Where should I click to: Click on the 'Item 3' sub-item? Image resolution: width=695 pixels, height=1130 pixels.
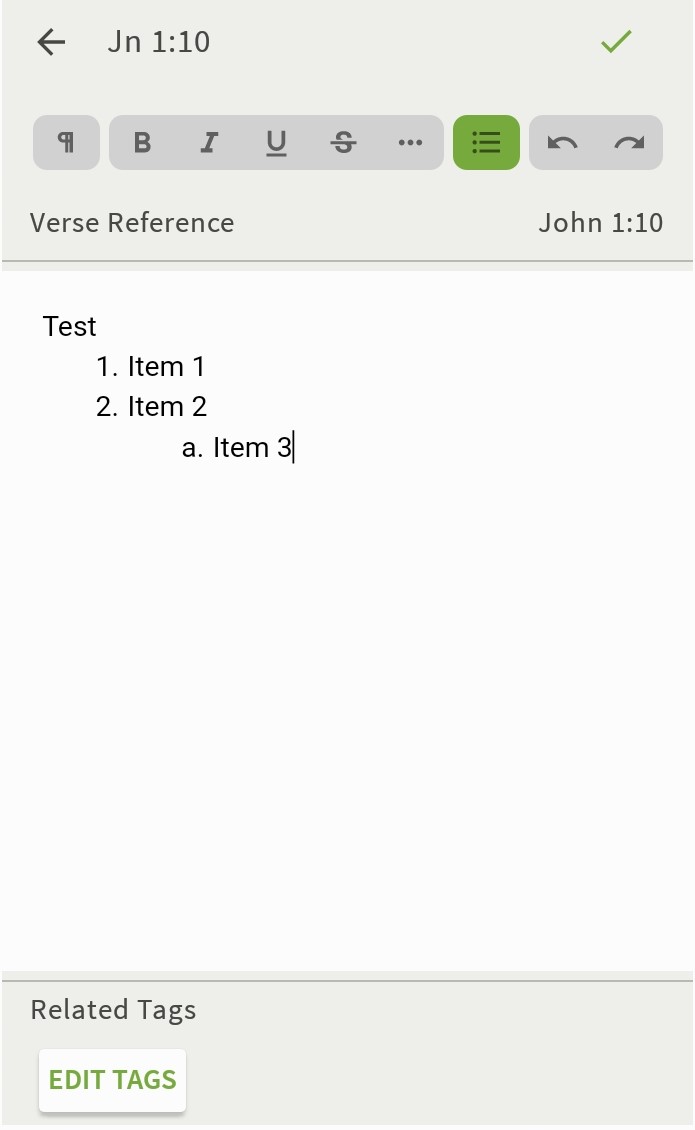252,447
